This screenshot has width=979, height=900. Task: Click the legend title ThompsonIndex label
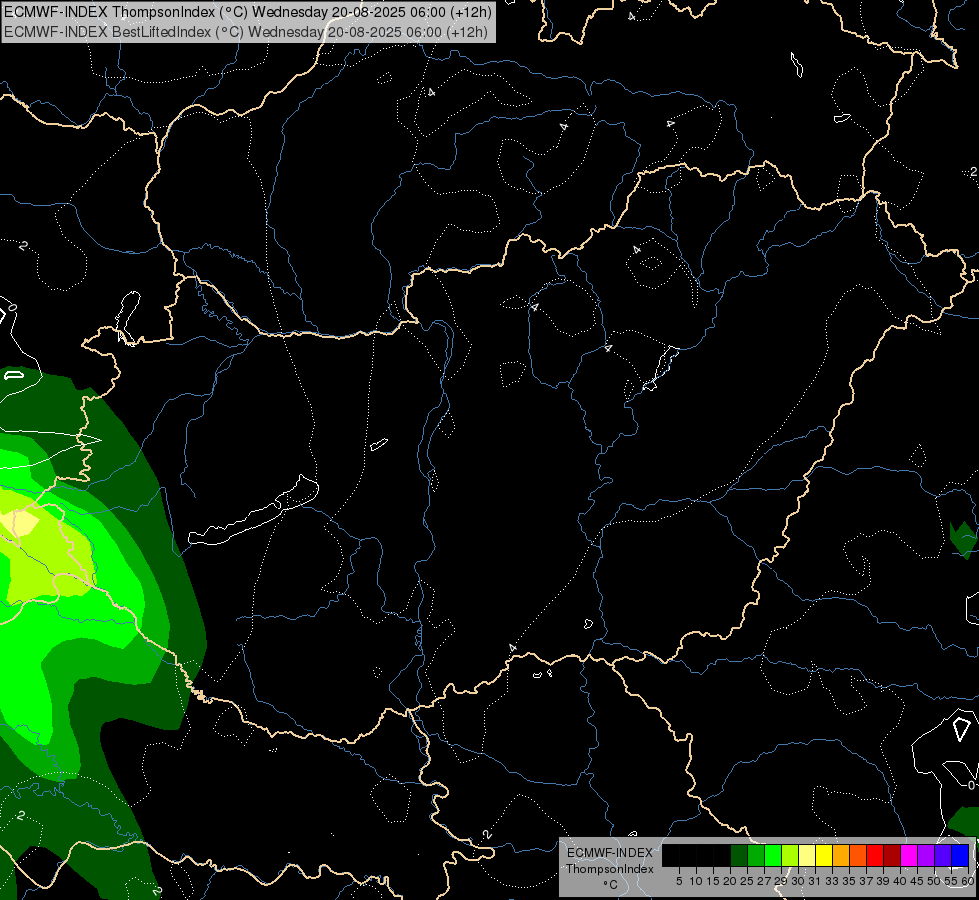(610, 869)
